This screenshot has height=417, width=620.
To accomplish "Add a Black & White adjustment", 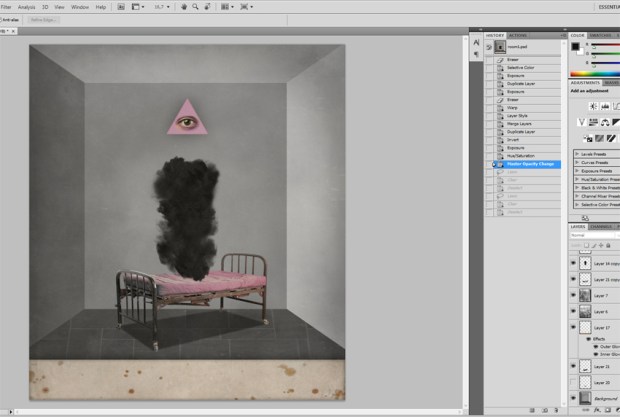I will [616, 122].
